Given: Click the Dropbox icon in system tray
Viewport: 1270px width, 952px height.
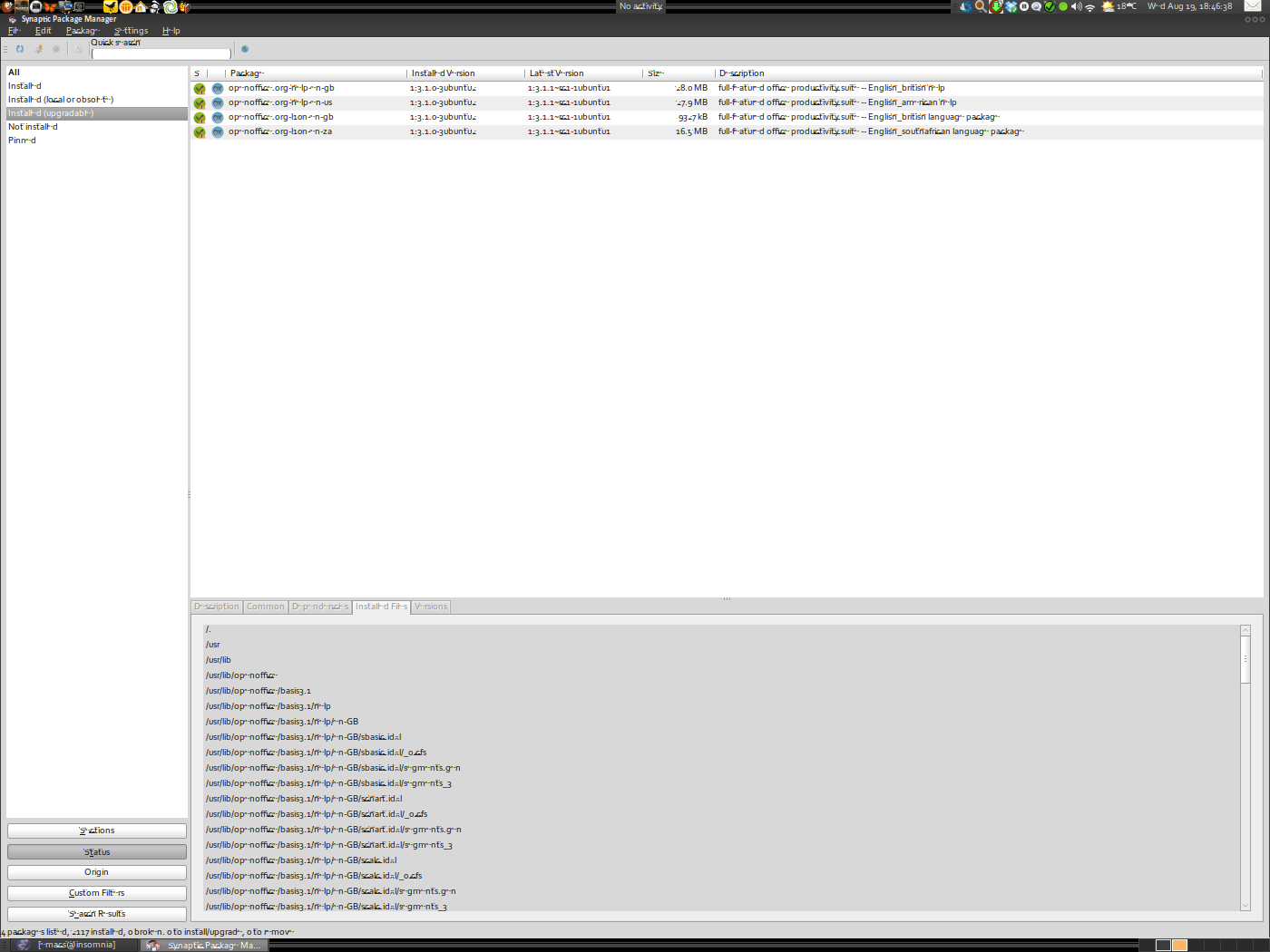Looking at the screenshot, I should (x=1011, y=6).
